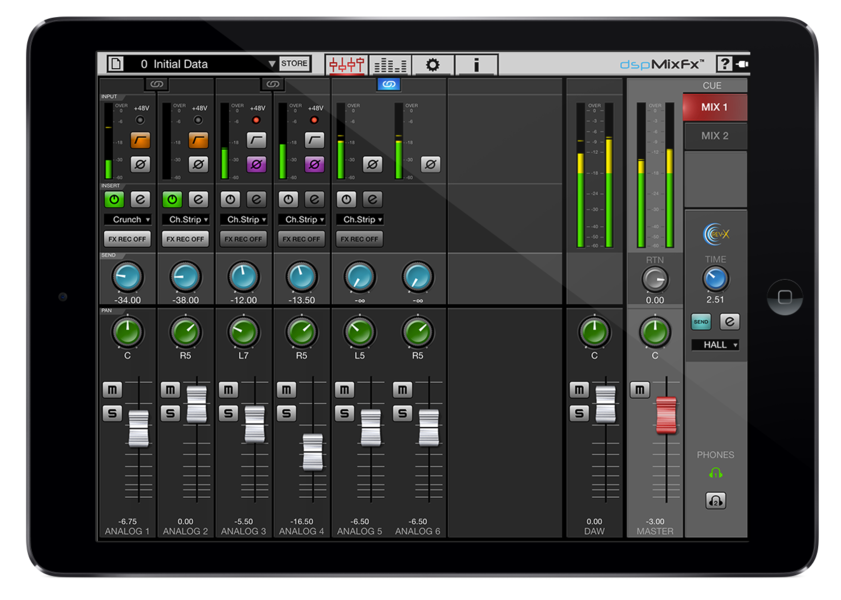Image resolution: width=841 pixels, height=600 pixels.
Task: Expand Analog 3 Ch.Strip dropdown
Action: [243, 219]
